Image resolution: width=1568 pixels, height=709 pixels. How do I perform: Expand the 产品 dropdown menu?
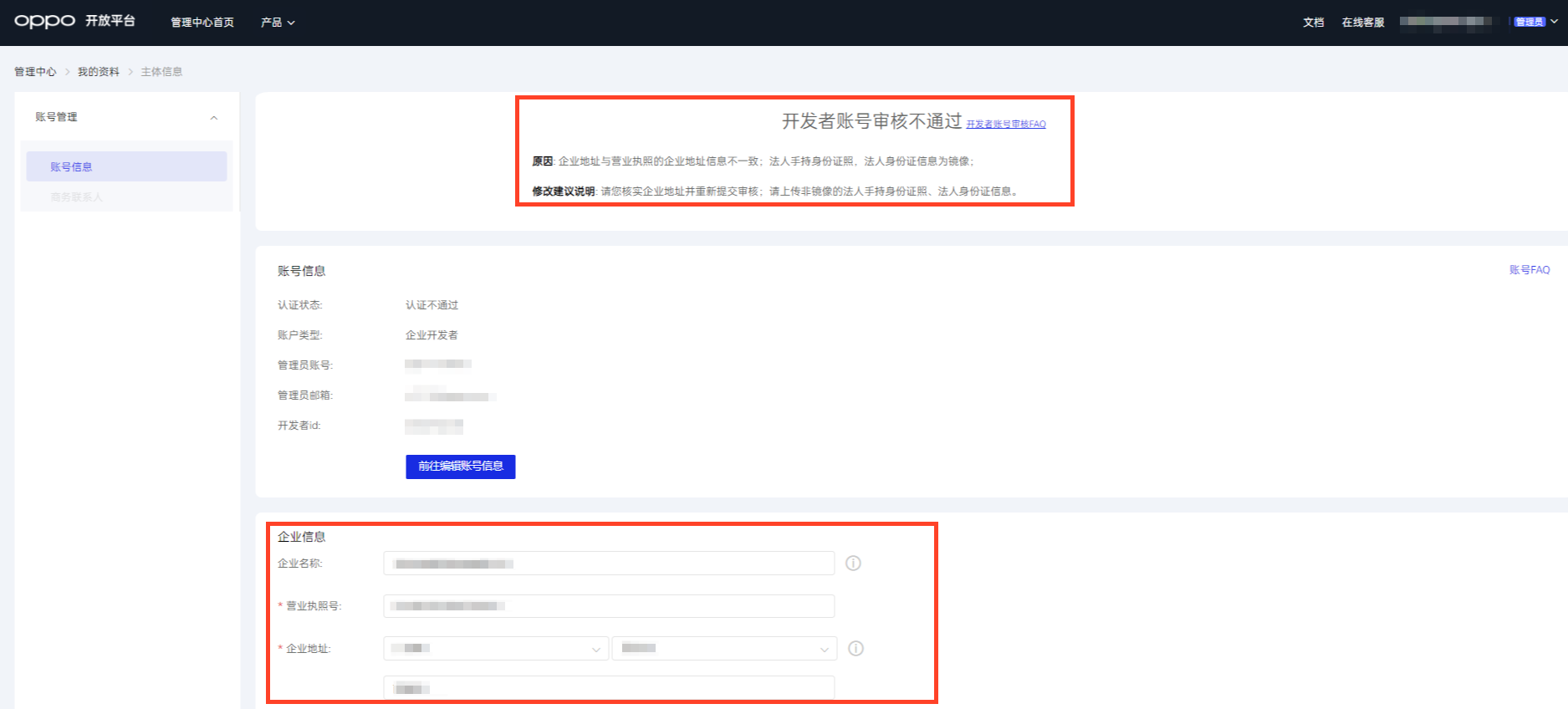pyautogui.click(x=278, y=23)
